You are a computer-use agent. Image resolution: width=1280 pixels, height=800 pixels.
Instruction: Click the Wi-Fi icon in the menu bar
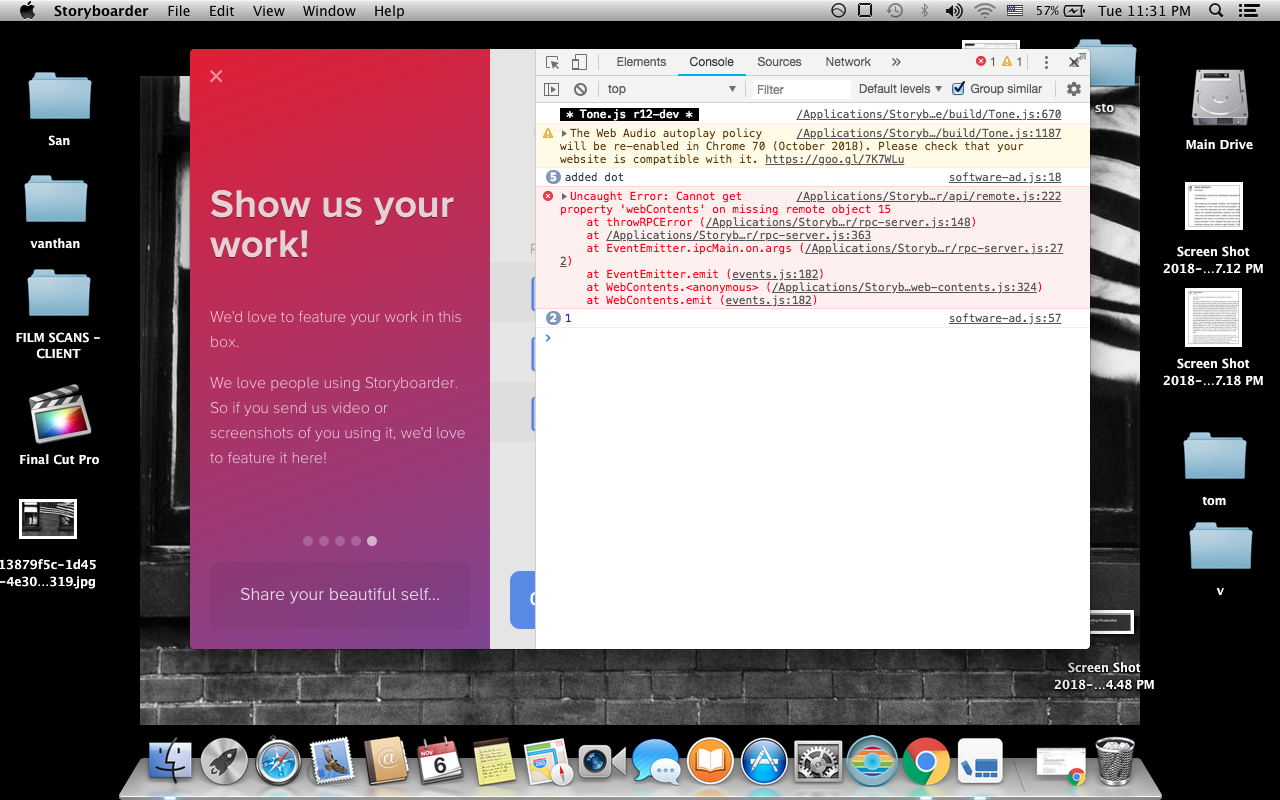click(985, 10)
